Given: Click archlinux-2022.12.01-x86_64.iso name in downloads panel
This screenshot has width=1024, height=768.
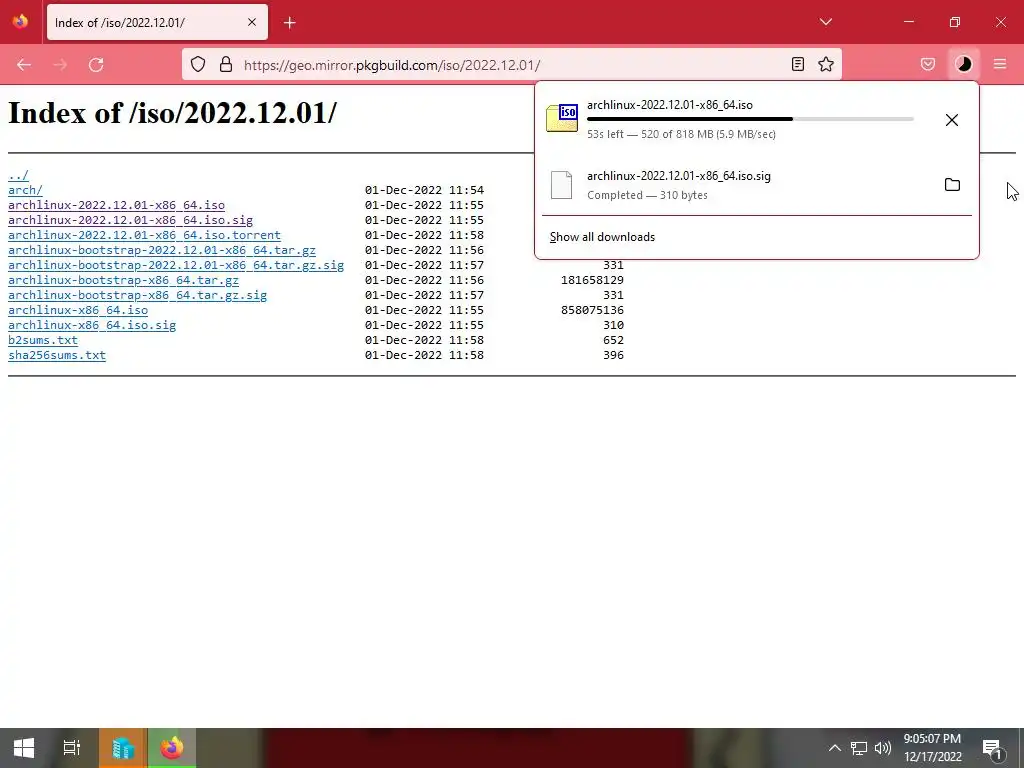Looking at the screenshot, I should click(x=670, y=104).
